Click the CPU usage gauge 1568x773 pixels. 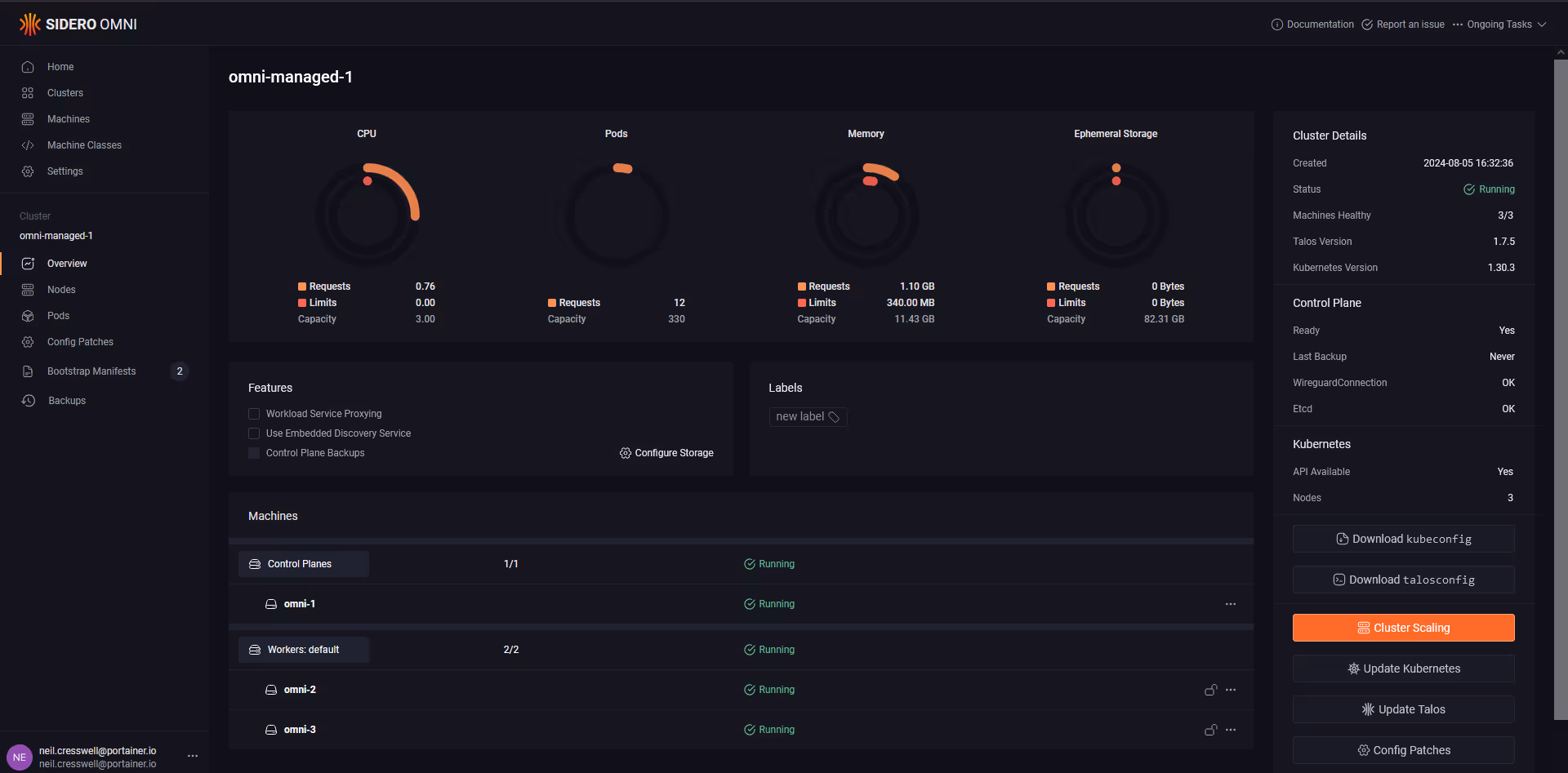point(367,215)
